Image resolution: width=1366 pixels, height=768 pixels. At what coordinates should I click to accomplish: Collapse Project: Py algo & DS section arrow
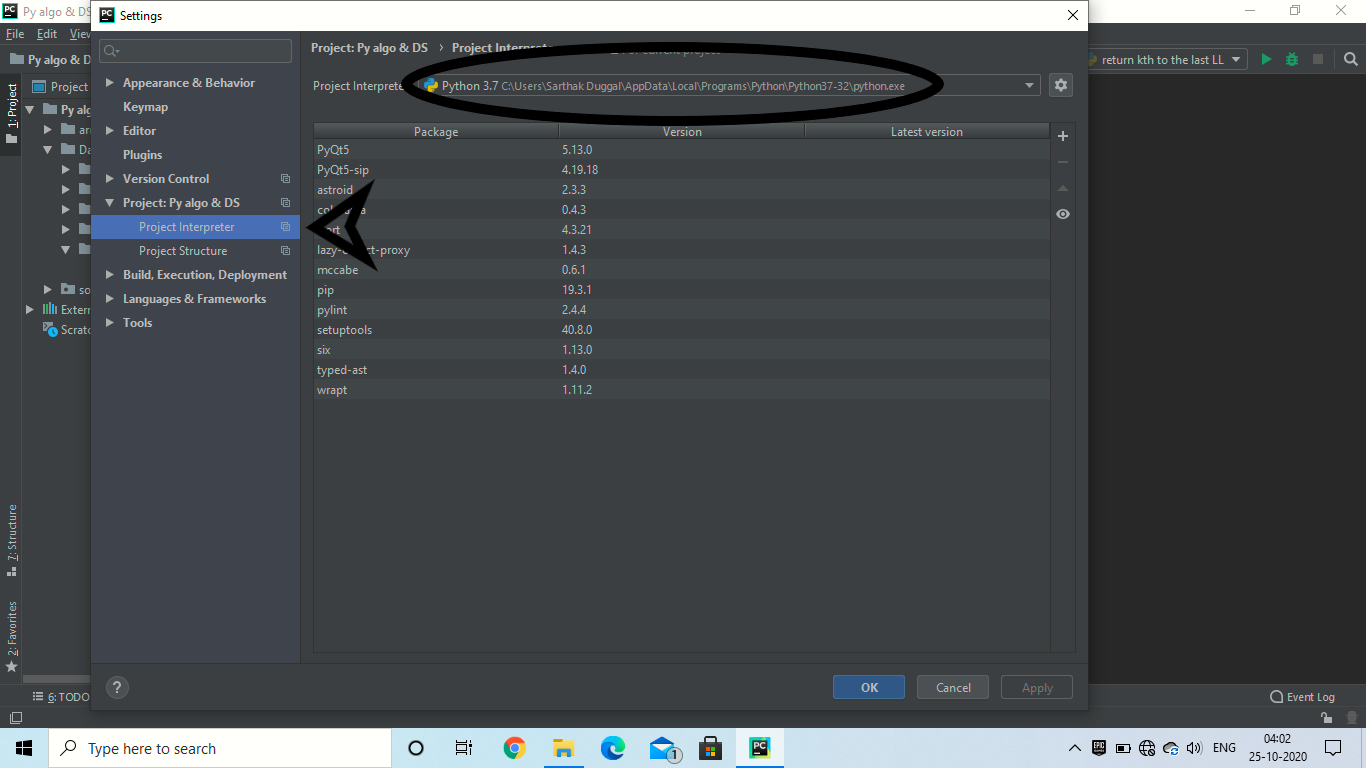(110, 203)
